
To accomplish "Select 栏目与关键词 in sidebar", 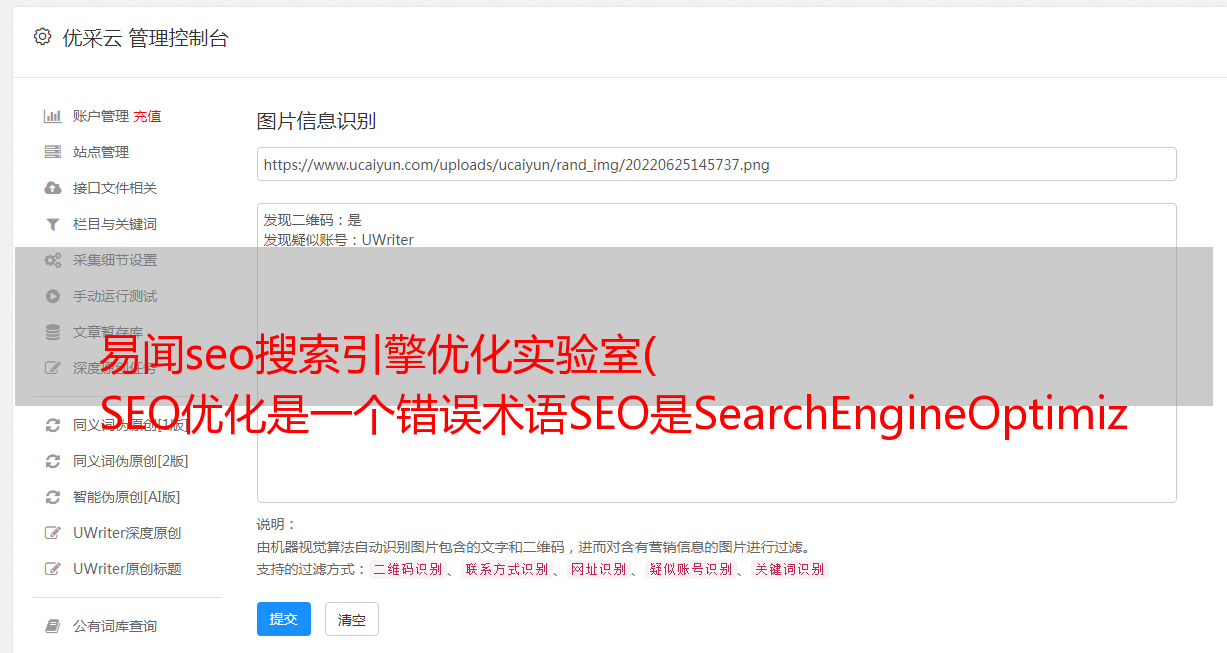I will pos(115,224).
